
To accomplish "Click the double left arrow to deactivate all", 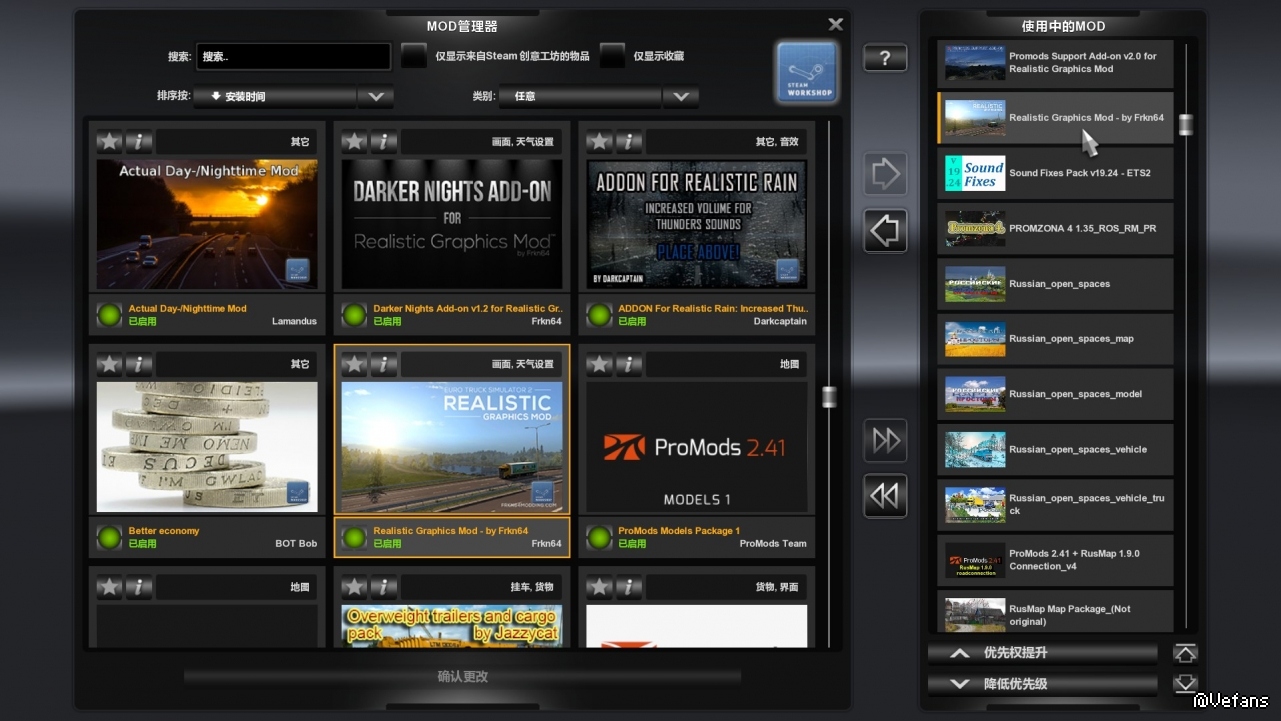I will point(886,496).
